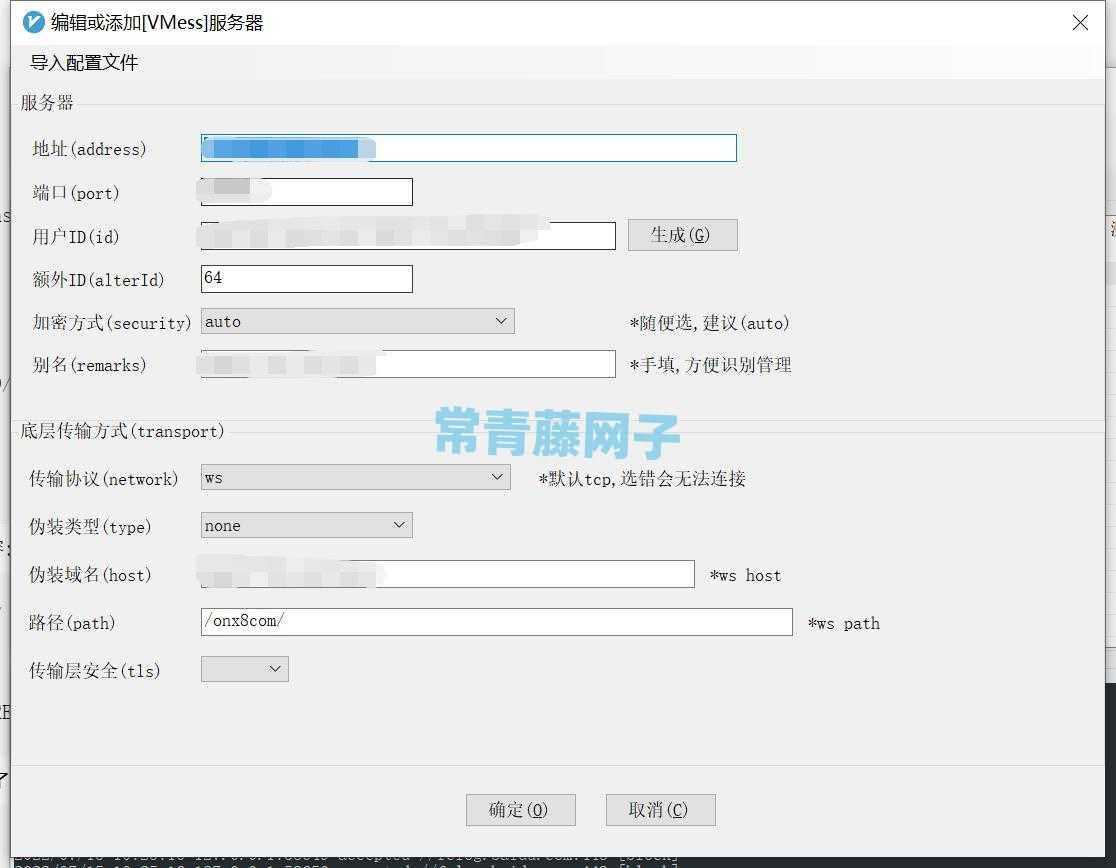Screen dimensions: 1116x868
Task: Click the 服务器 group label
Action: [47, 102]
